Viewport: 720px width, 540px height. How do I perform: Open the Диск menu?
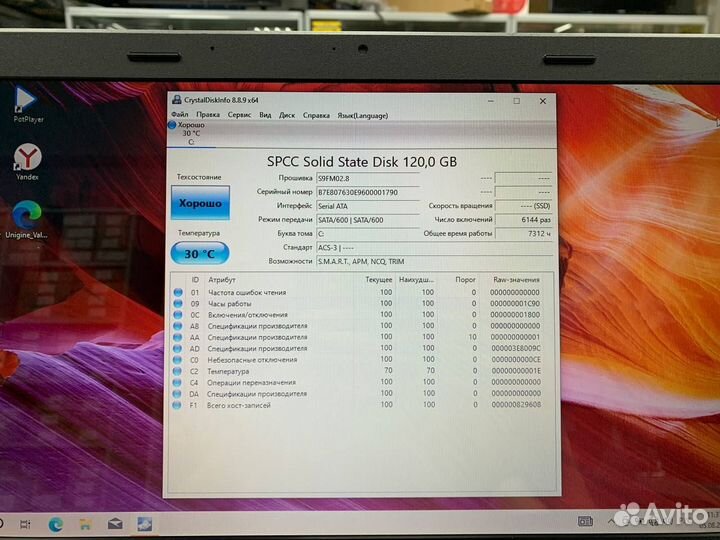tap(287, 115)
